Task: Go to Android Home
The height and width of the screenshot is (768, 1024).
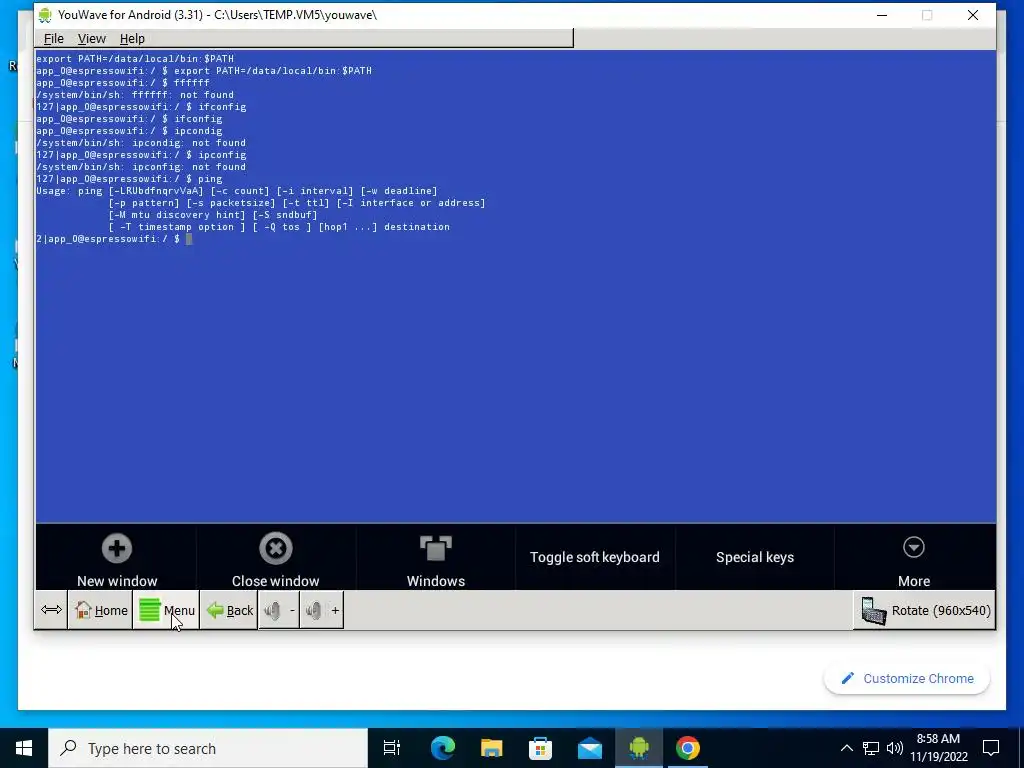Action: [x=101, y=610]
